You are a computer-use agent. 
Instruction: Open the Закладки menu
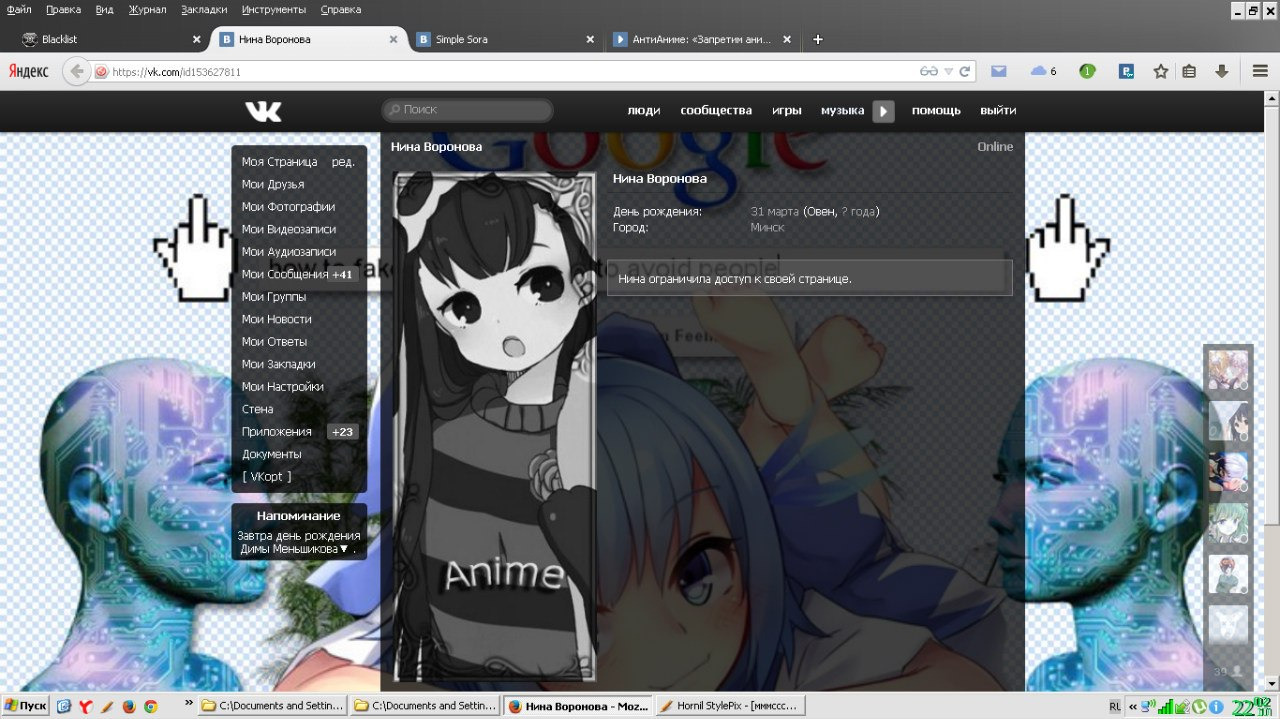pos(204,9)
